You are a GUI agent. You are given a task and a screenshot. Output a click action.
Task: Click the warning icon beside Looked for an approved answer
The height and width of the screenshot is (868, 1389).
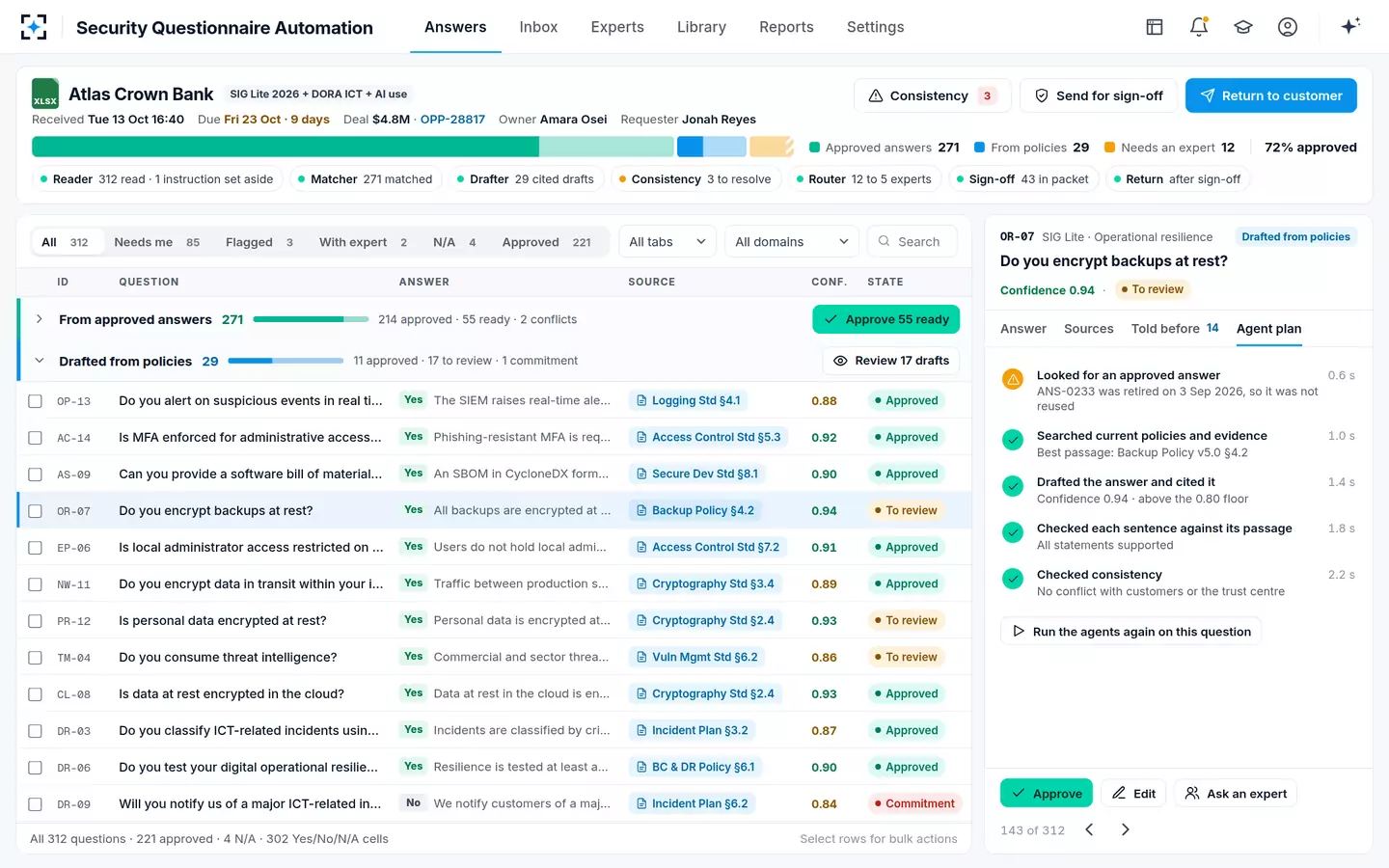[1013, 379]
